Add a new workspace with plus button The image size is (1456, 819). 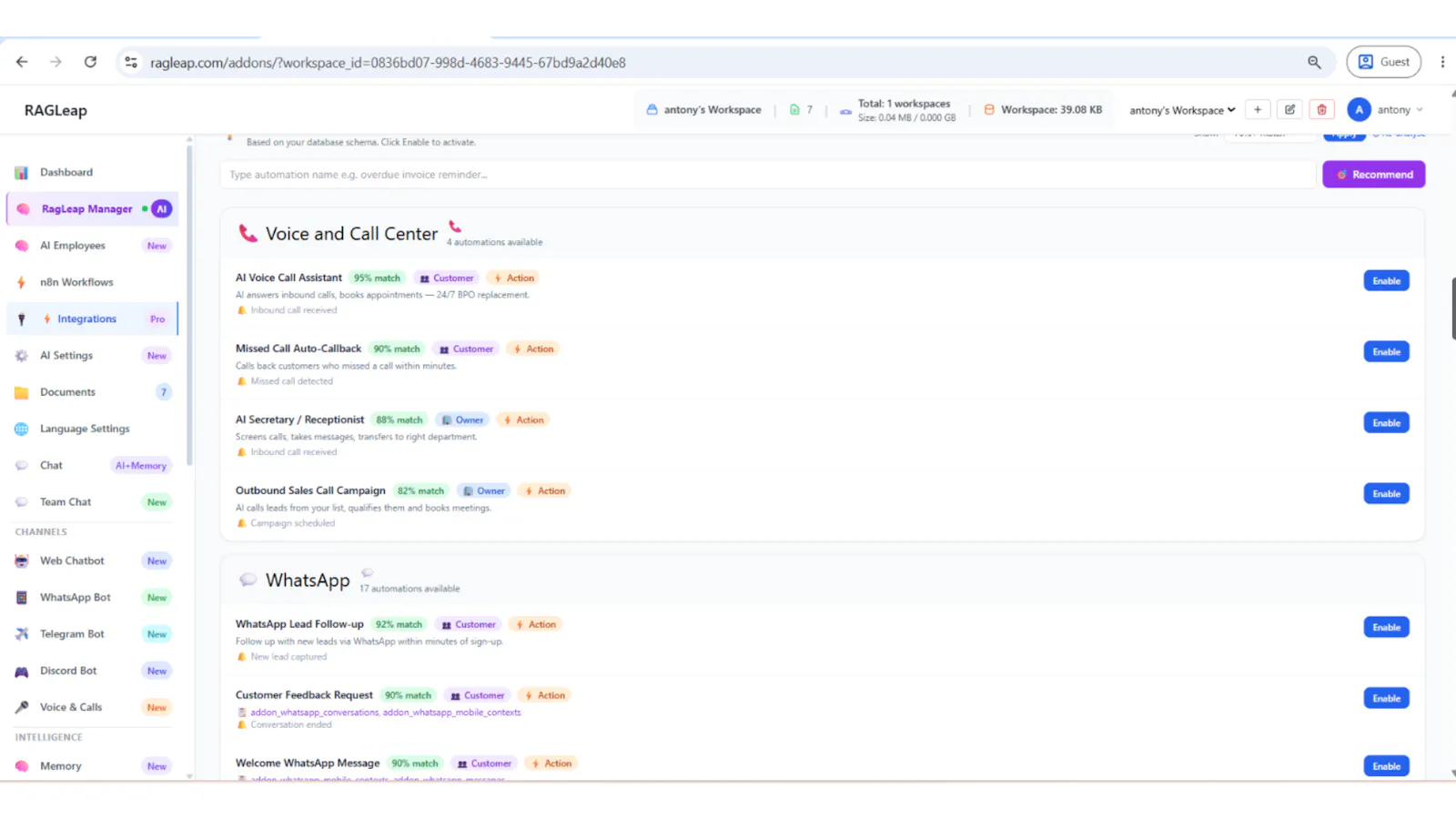(1258, 109)
